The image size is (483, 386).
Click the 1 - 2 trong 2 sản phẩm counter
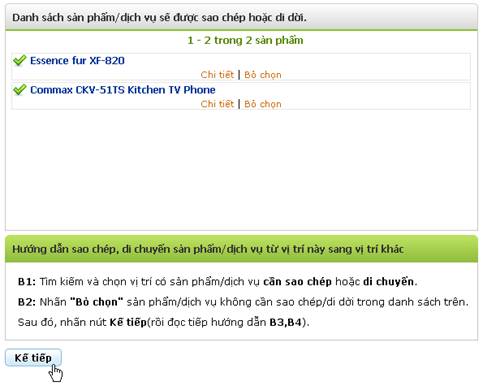(245, 40)
